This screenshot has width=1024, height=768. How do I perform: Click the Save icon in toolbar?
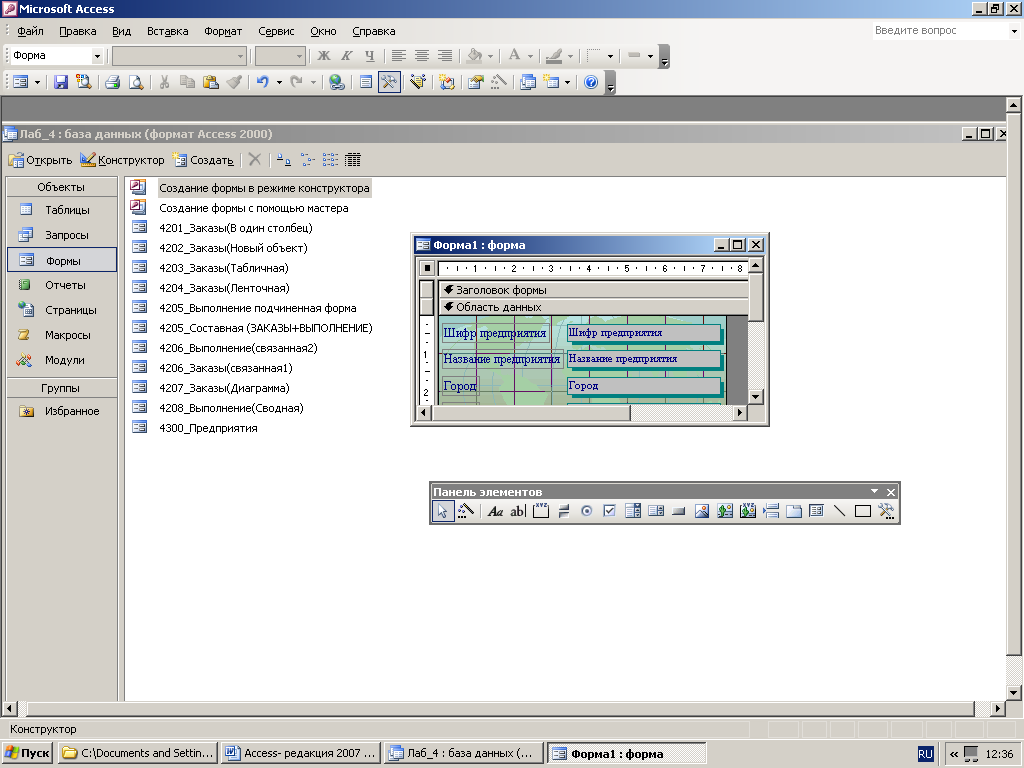pyautogui.click(x=61, y=82)
